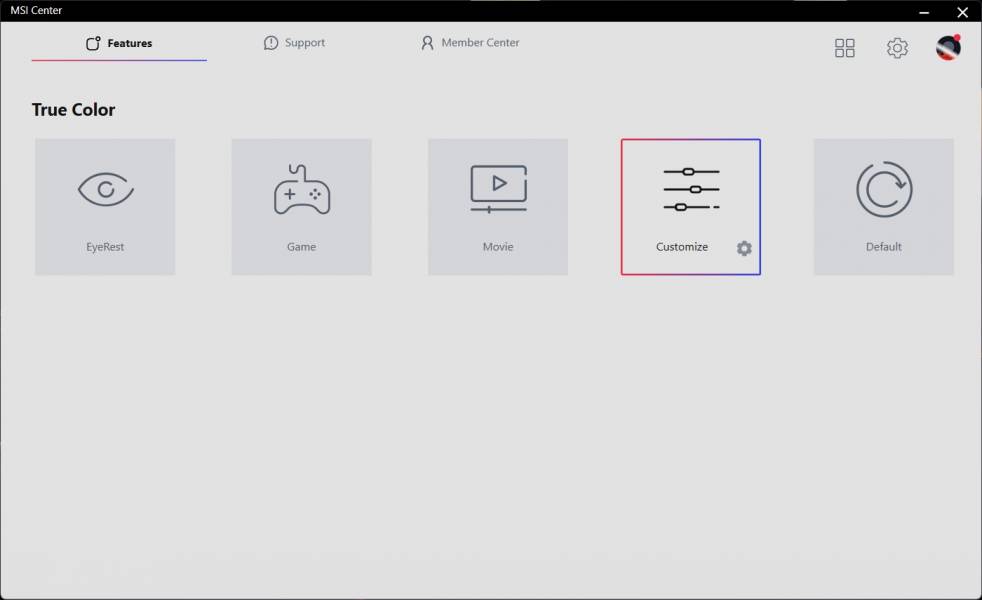Image resolution: width=982 pixels, height=600 pixels.
Task: Activate the Movie screen icon mode
Action: (499, 189)
